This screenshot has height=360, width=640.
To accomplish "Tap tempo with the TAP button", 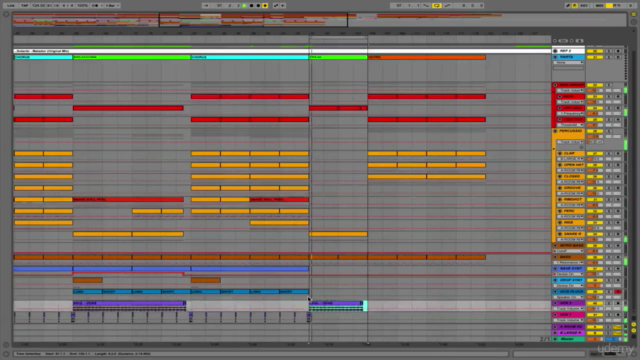I will pyautogui.click(x=24, y=6).
